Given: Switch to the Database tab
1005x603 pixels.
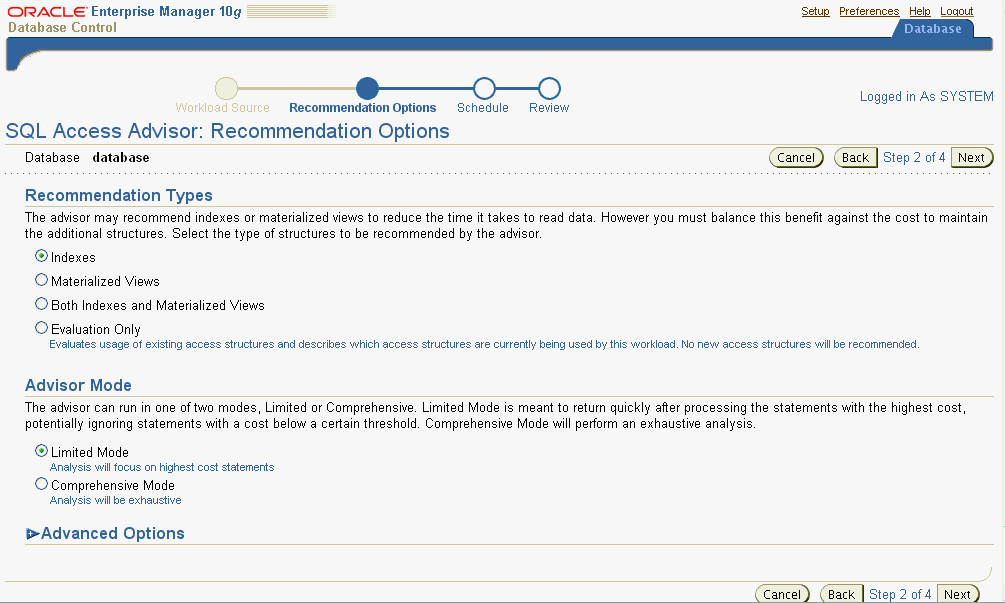Looking at the screenshot, I should tap(932, 29).
